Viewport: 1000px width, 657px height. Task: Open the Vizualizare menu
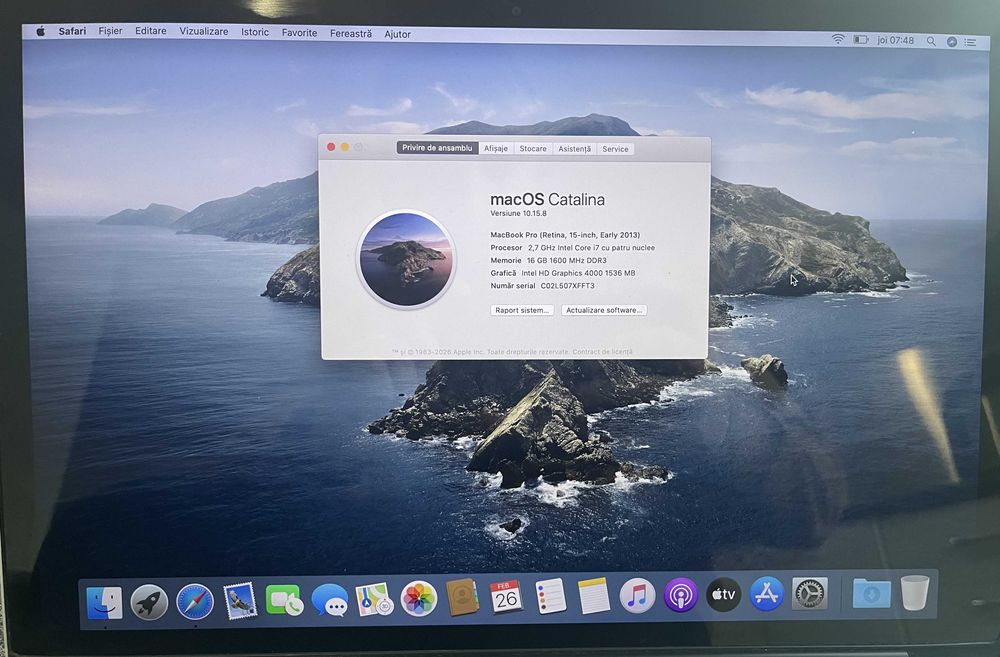coord(203,31)
